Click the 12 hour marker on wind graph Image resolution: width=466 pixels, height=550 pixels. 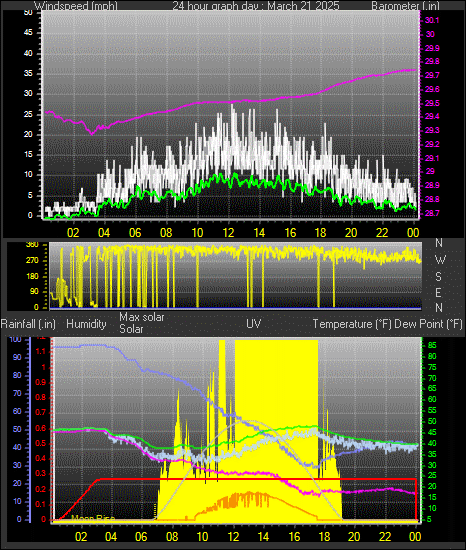point(228,233)
